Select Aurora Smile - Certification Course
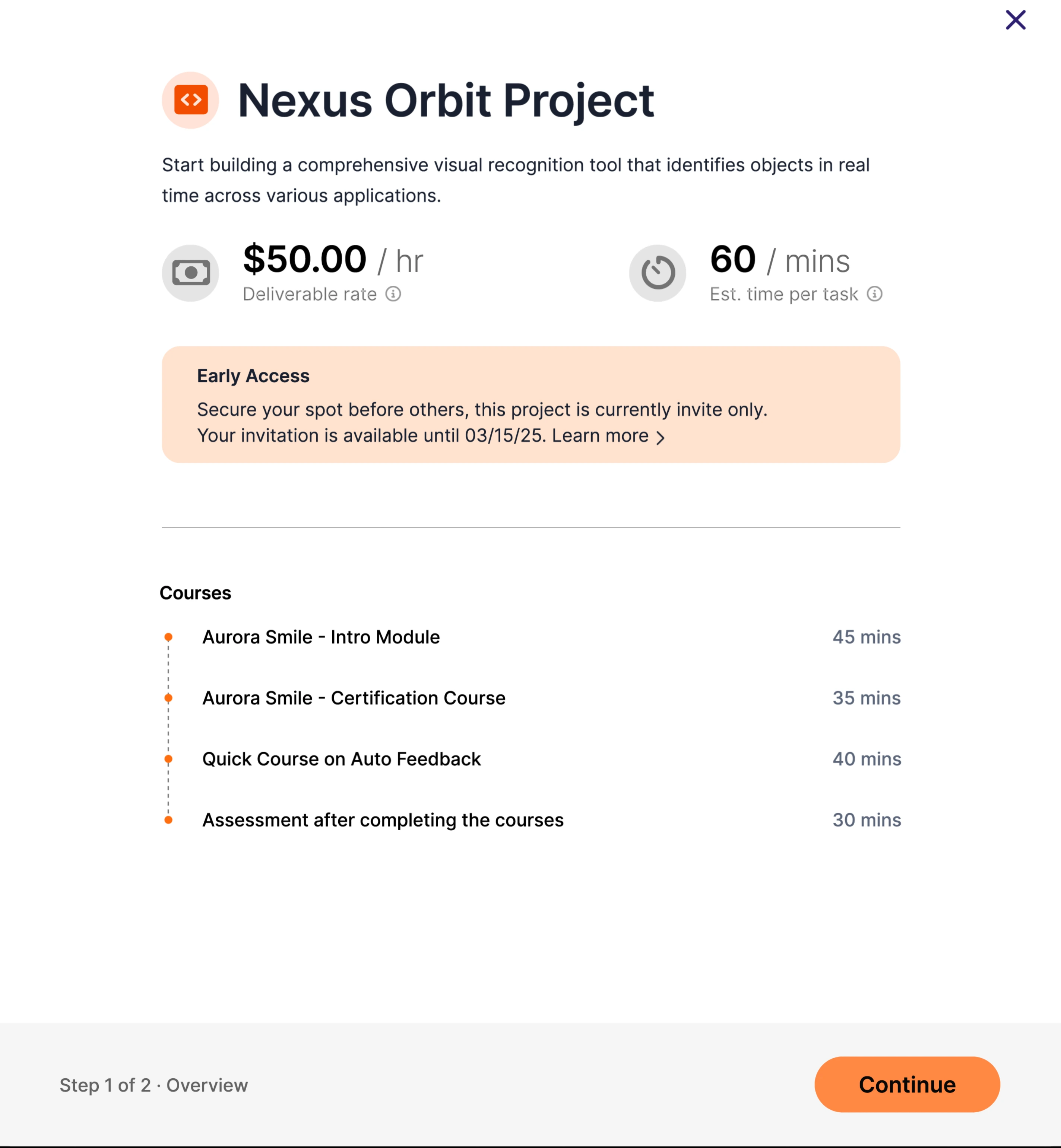Image resolution: width=1061 pixels, height=1148 pixels. [354, 698]
